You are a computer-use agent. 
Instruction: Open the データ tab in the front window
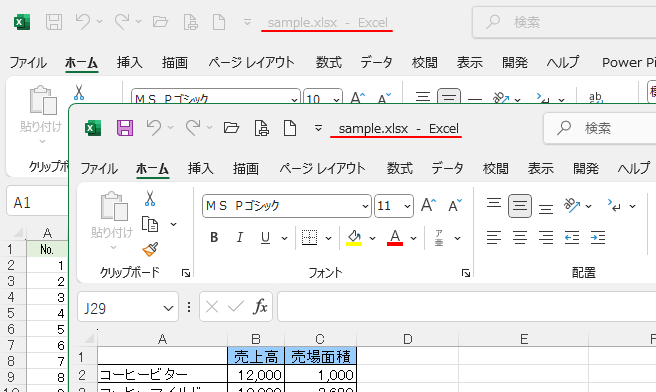click(x=448, y=169)
